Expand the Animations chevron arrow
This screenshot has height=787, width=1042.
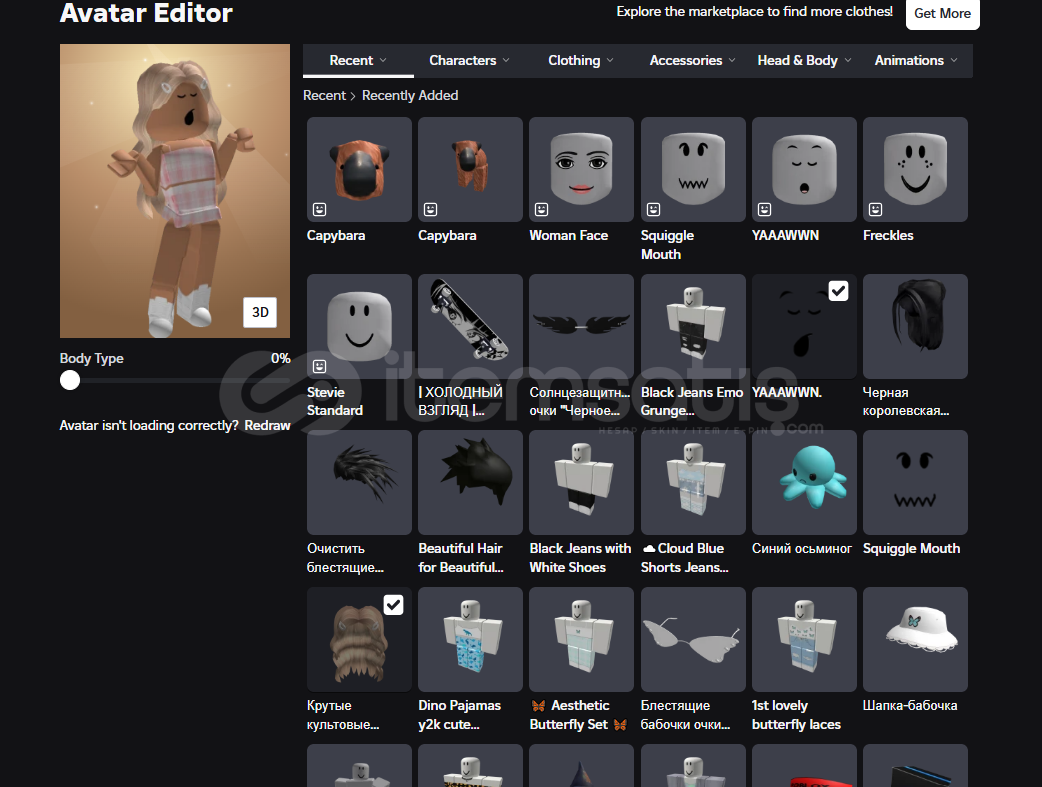click(x=954, y=60)
